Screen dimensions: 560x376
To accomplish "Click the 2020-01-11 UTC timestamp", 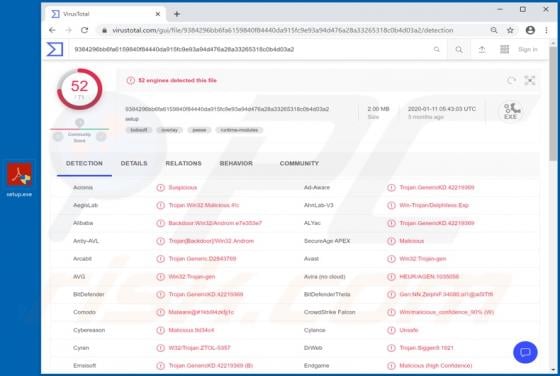I will (x=442, y=109).
